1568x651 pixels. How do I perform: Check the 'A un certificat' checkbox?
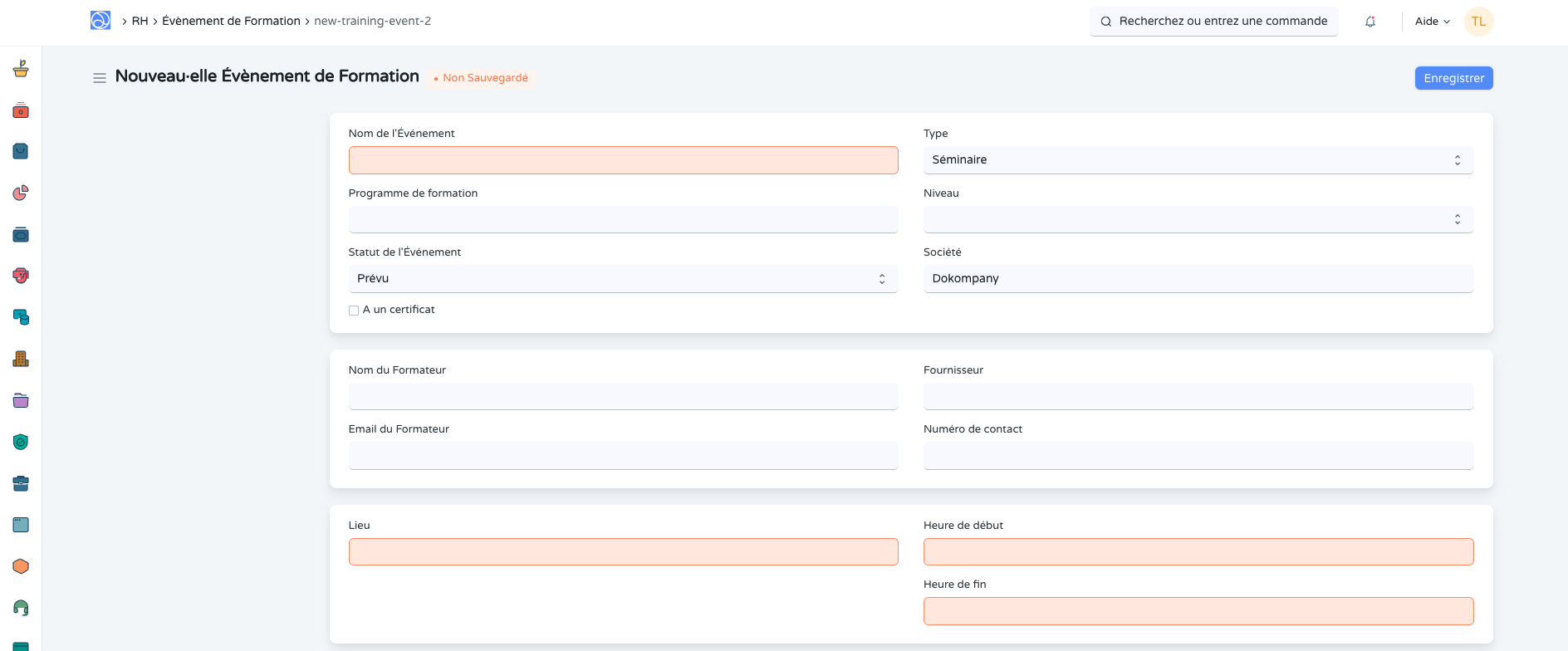coord(354,311)
